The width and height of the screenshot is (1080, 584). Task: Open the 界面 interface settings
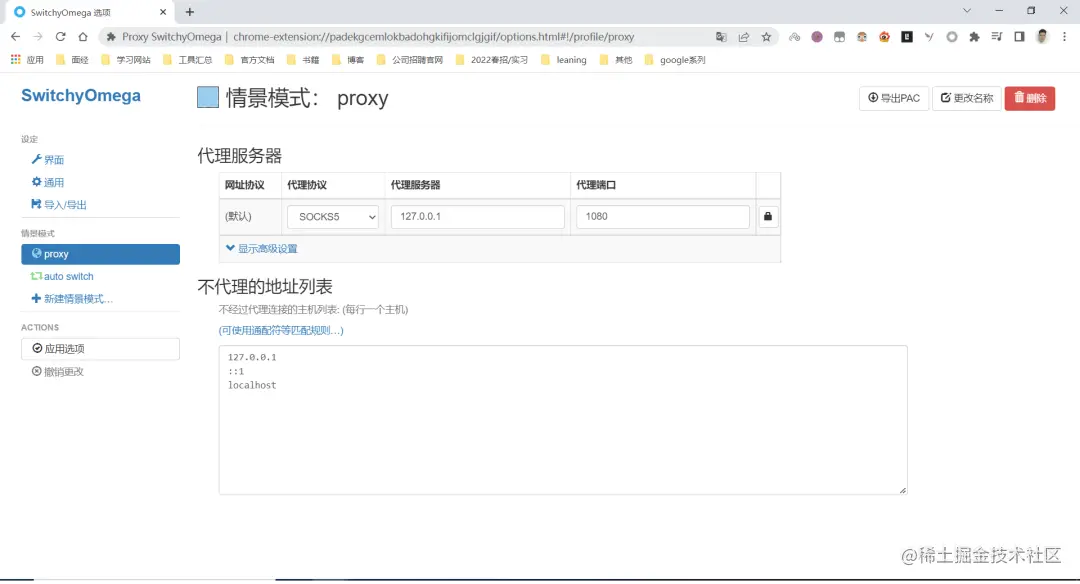(x=48, y=160)
